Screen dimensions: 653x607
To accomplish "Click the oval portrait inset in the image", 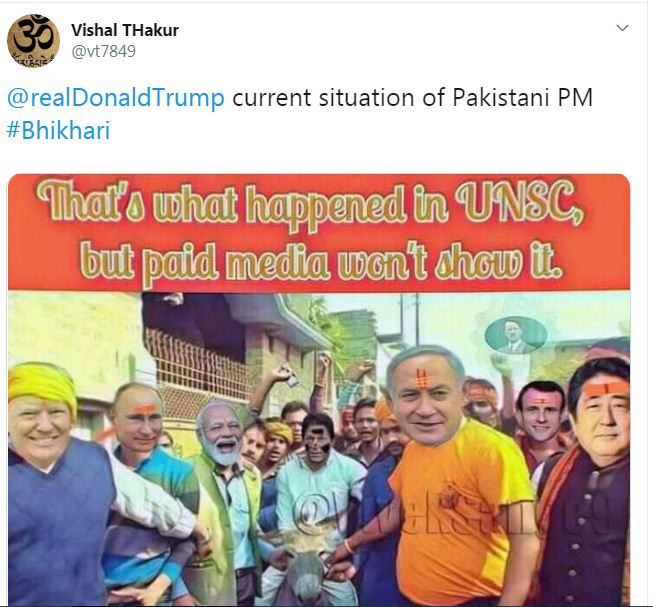I will coord(516,335).
